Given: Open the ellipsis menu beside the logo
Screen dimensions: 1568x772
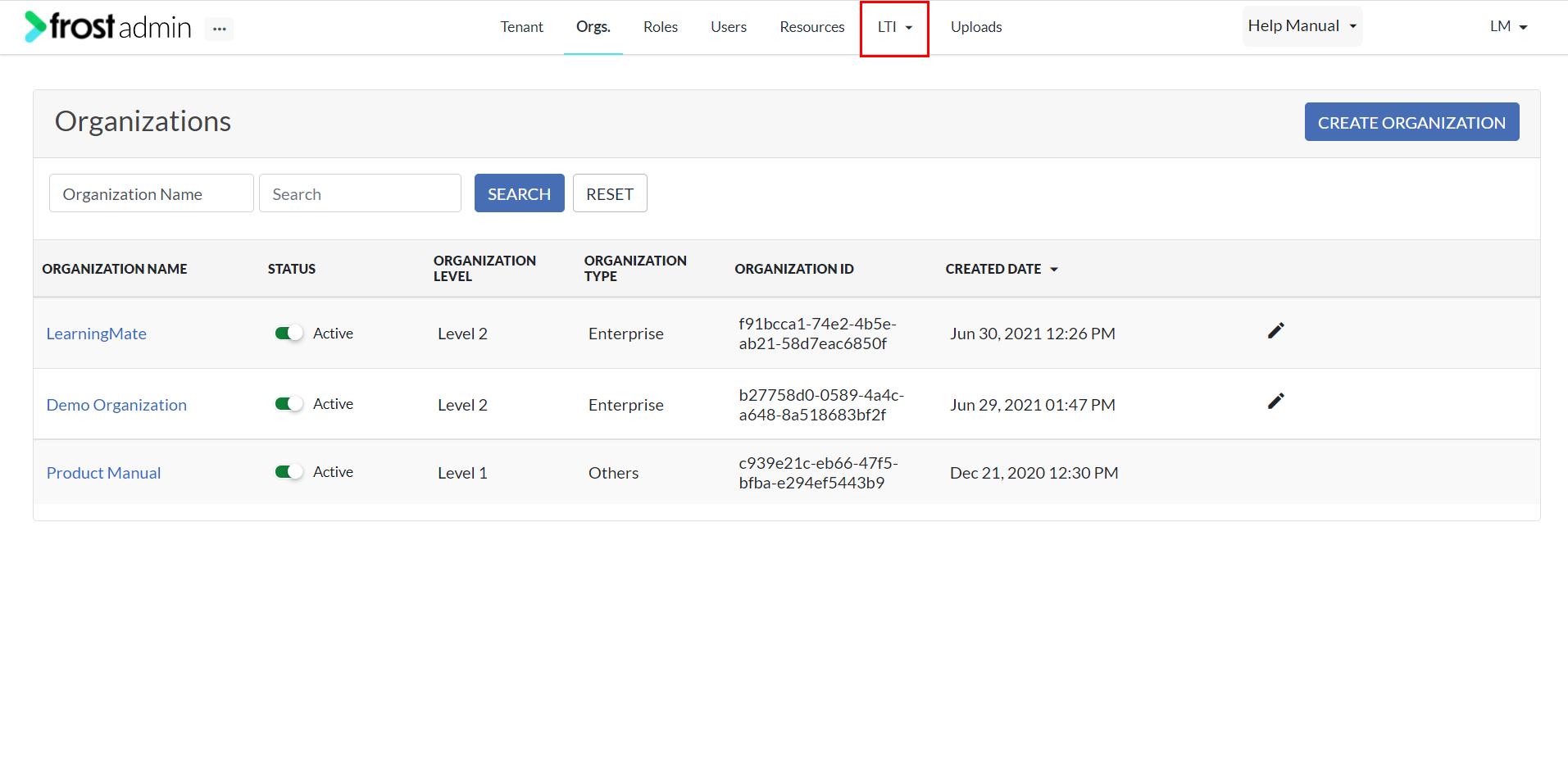Looking at the screenshot, I should (218, 27).
